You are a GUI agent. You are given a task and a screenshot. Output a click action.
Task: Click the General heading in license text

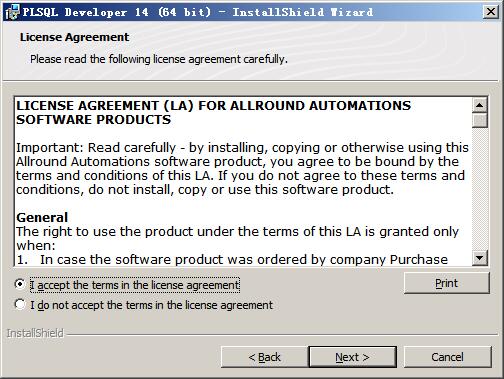pos(42,217)
